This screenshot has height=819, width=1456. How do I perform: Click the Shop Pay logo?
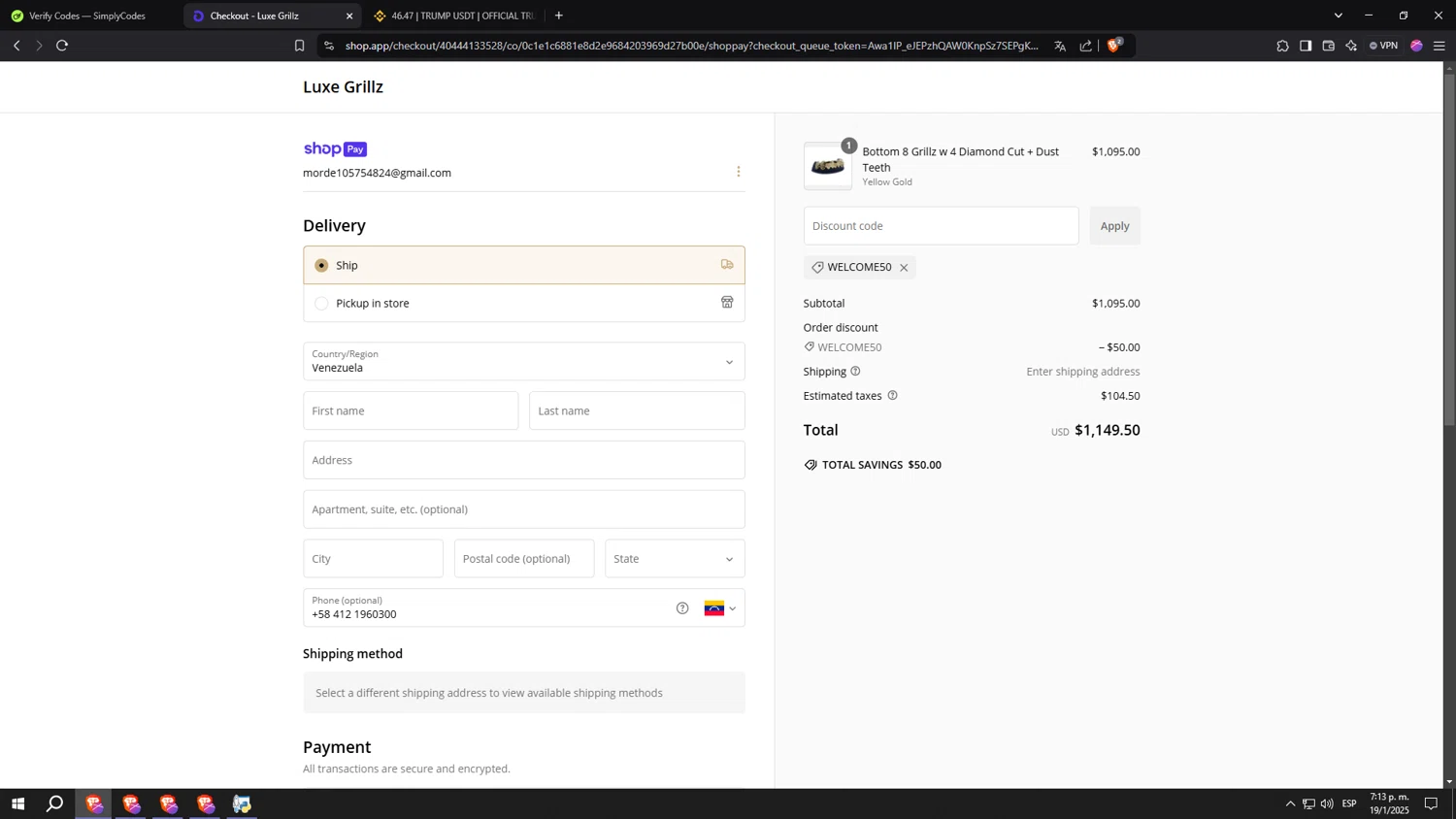click(x=335, y=149)
